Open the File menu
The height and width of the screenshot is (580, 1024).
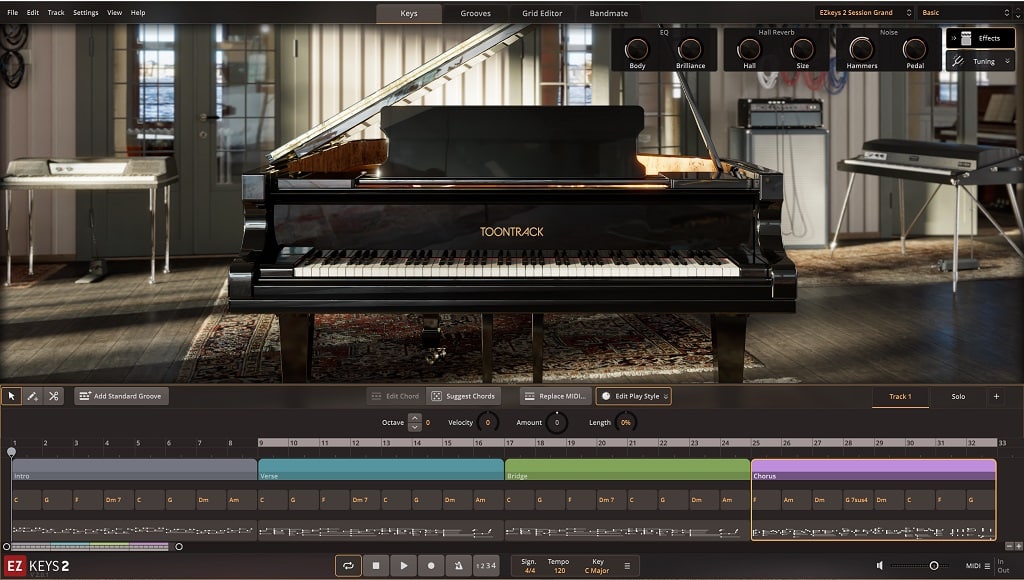click(x=12, y=12)
